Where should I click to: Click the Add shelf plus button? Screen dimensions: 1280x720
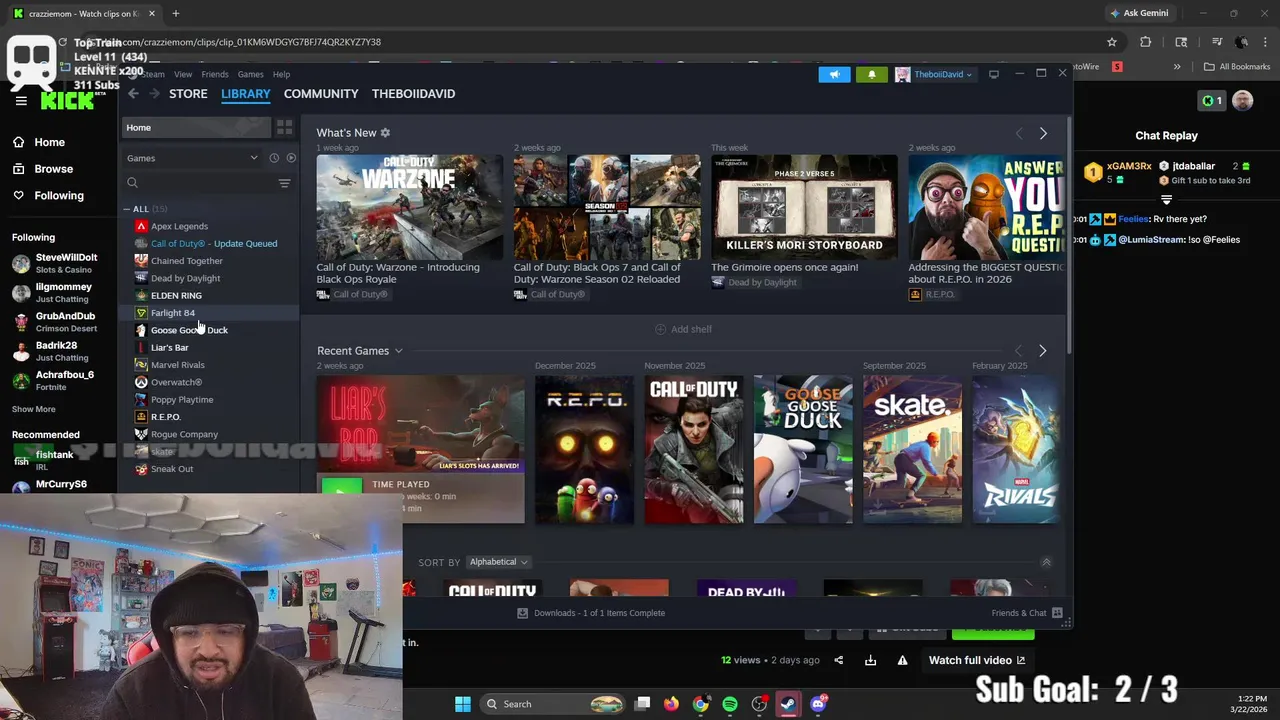pos(683,329)
